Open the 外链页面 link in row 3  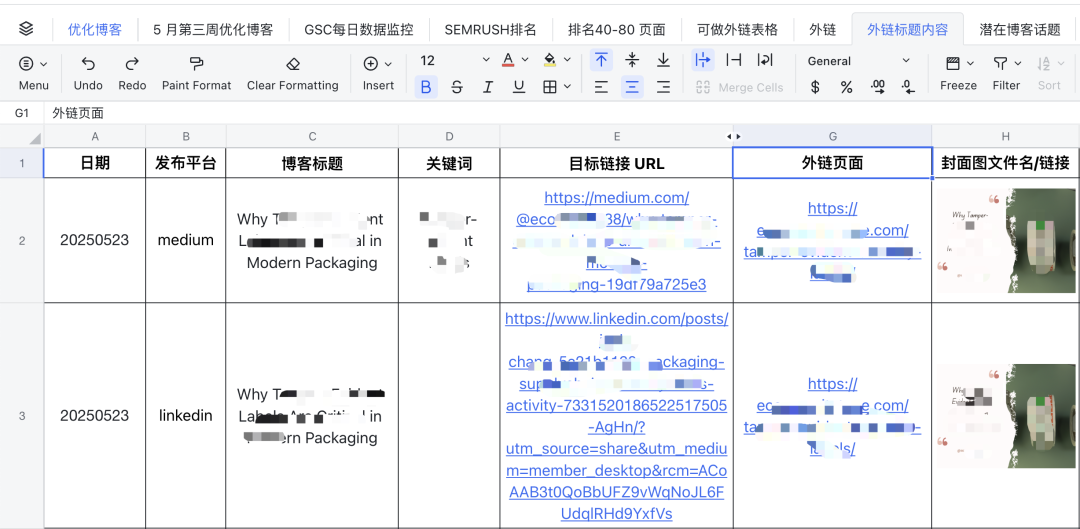tap(833, 416)
